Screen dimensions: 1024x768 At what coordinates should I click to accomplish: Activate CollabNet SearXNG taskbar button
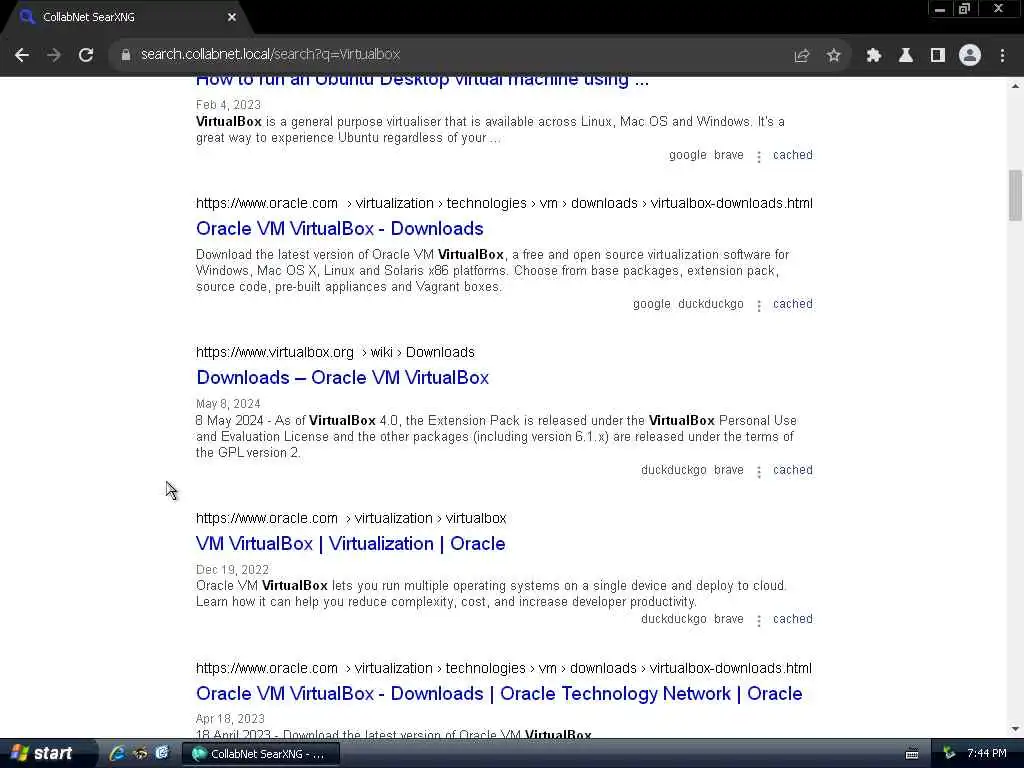click(260, 754)
